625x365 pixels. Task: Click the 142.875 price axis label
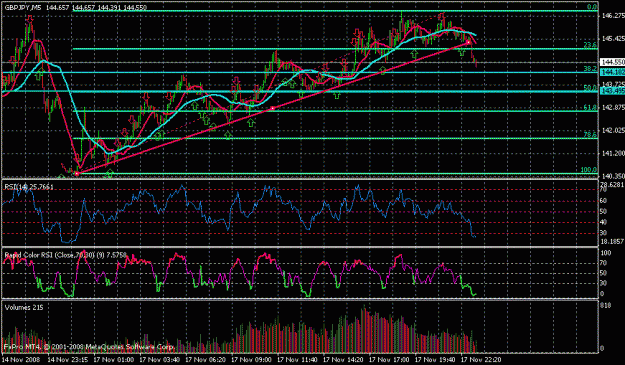point(613,108)
